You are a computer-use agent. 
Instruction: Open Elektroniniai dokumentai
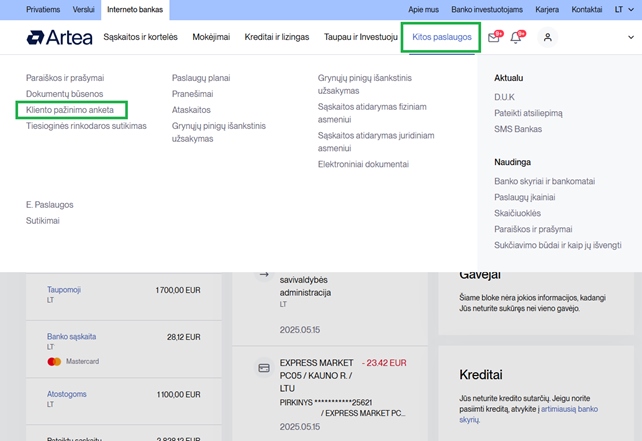[x=363, y=164]
